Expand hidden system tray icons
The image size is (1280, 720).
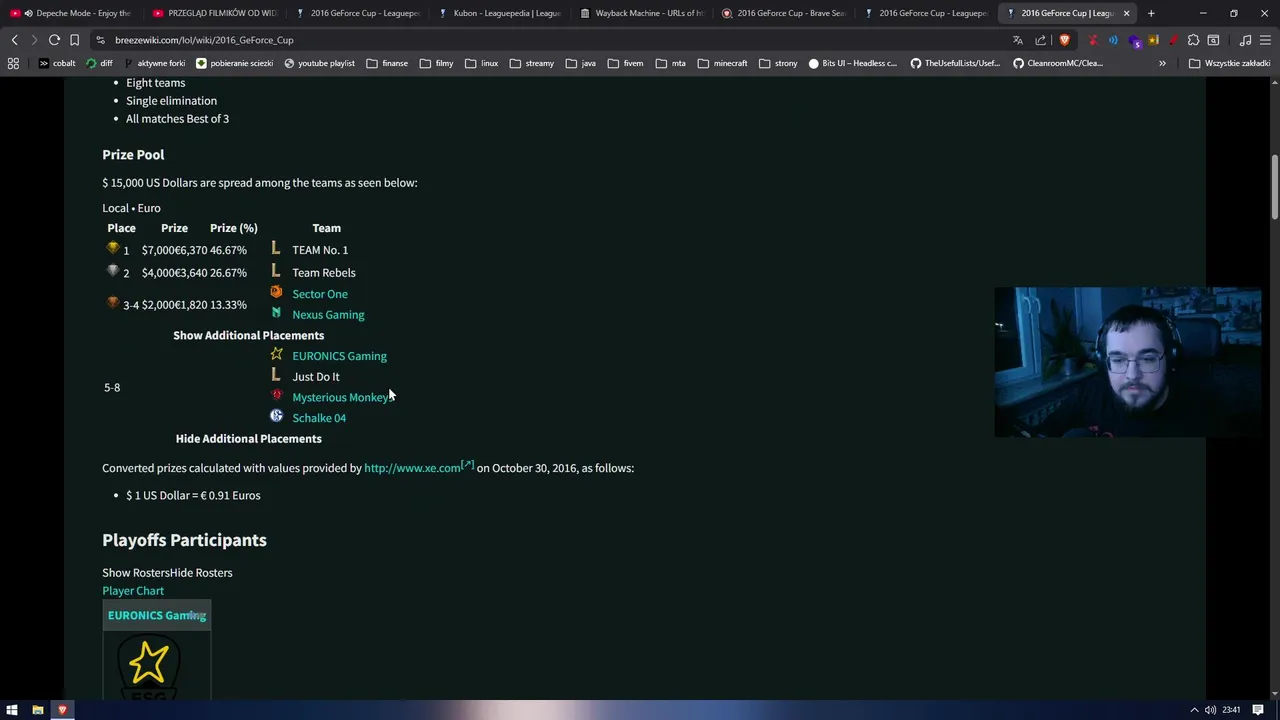[1193, 710]
